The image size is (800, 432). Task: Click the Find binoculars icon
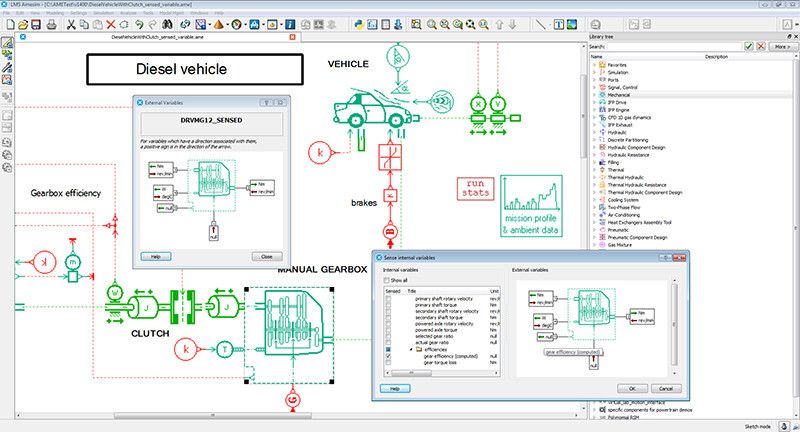coord(167,24)
